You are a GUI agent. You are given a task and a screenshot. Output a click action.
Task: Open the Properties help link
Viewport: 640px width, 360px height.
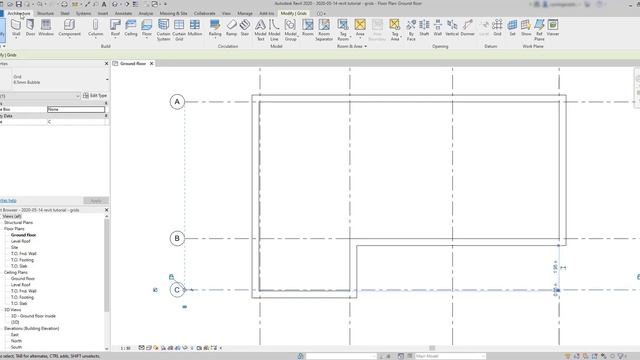point(8,200)
